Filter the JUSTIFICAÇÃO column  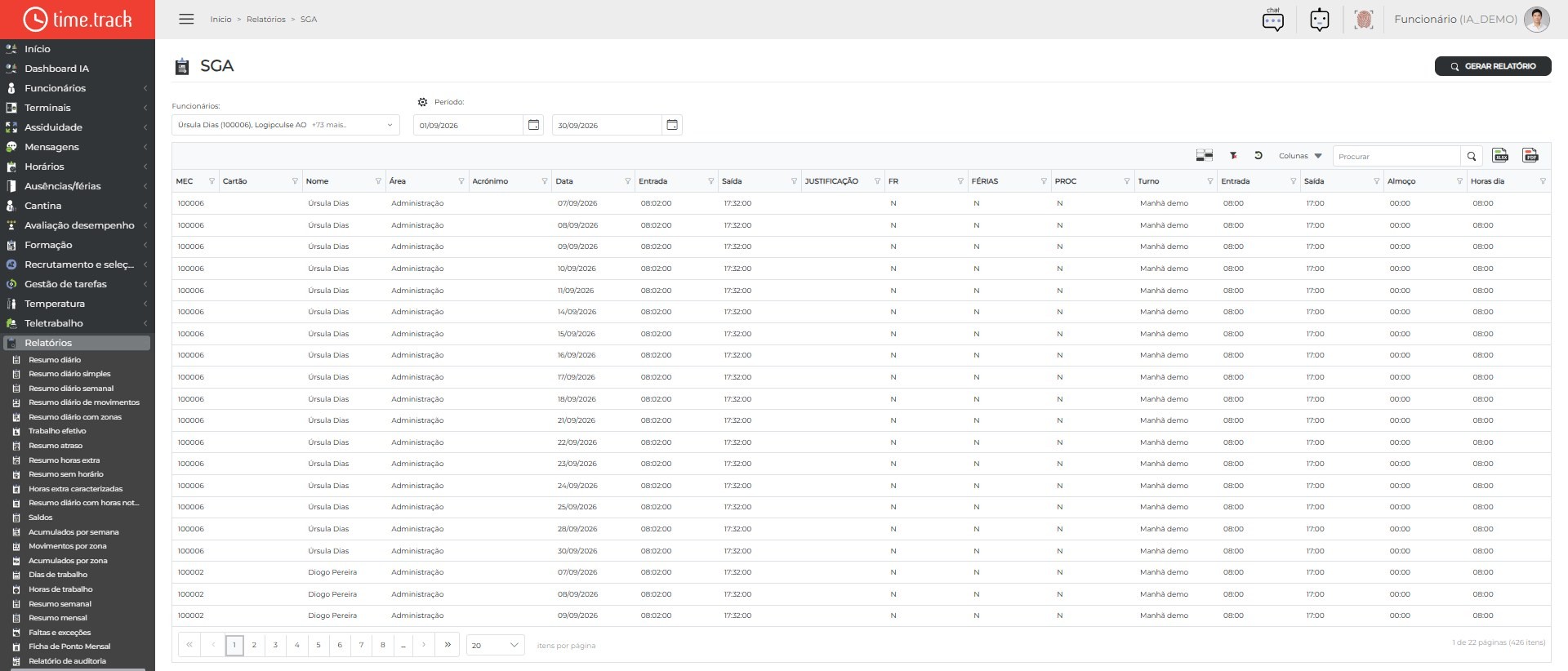pyautogui.click(x=877, y=181)
